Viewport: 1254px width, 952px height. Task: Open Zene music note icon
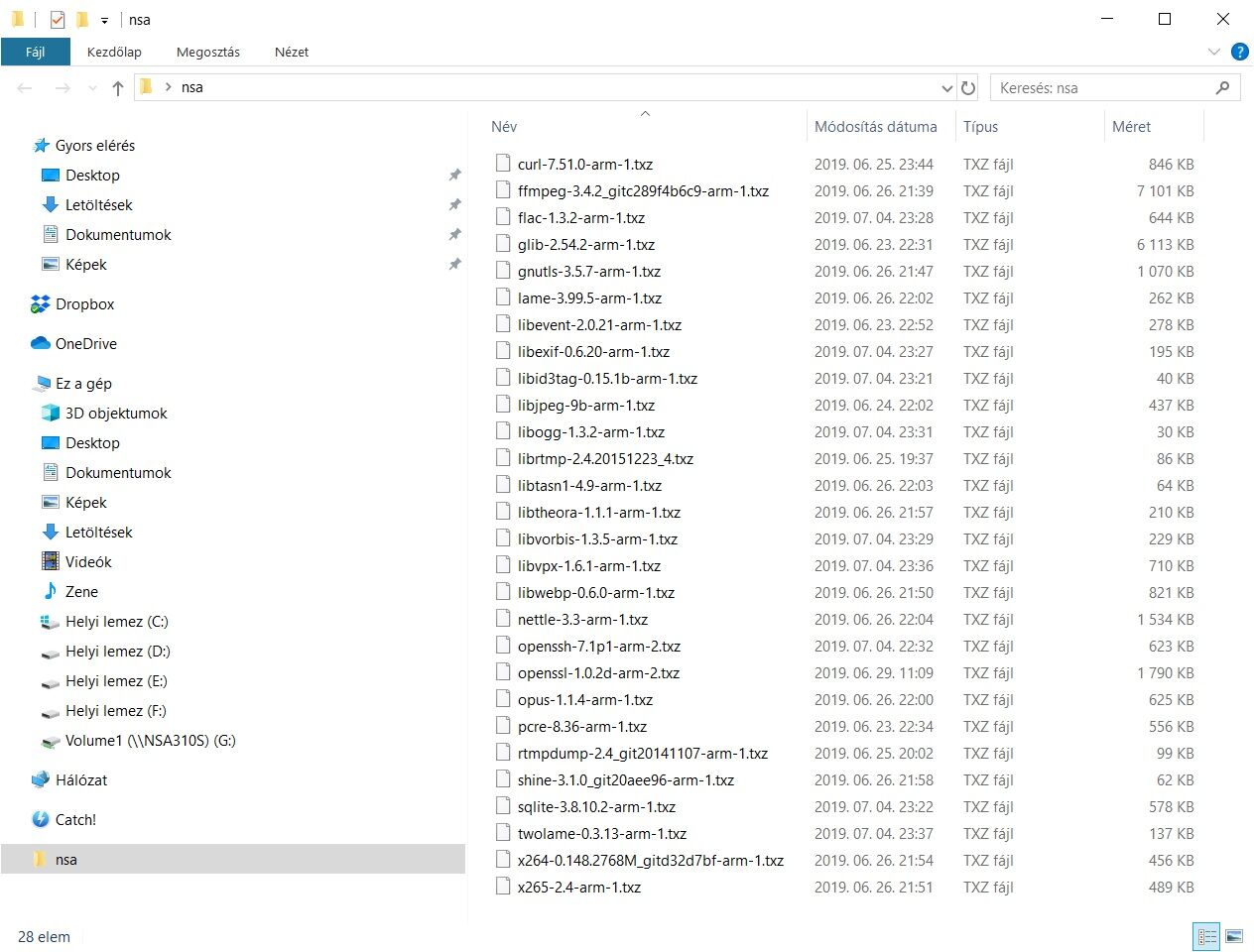tap(51, 592)
